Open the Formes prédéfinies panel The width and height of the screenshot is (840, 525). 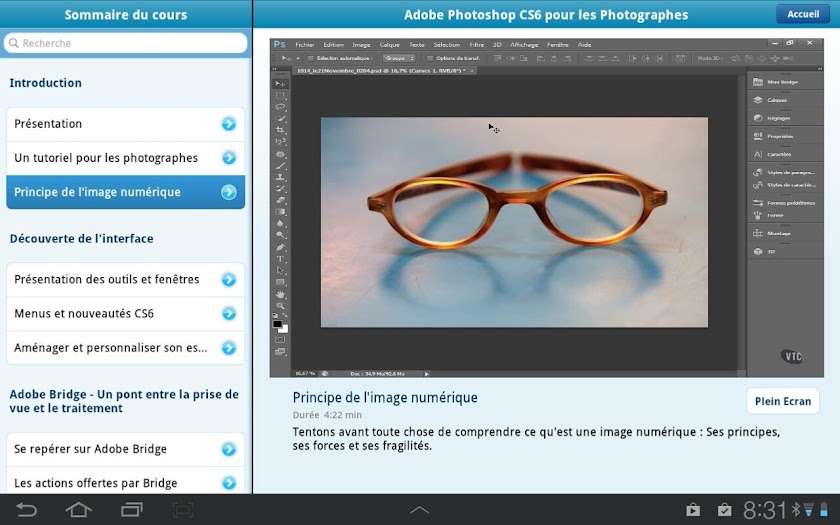[x=785, y=203]
